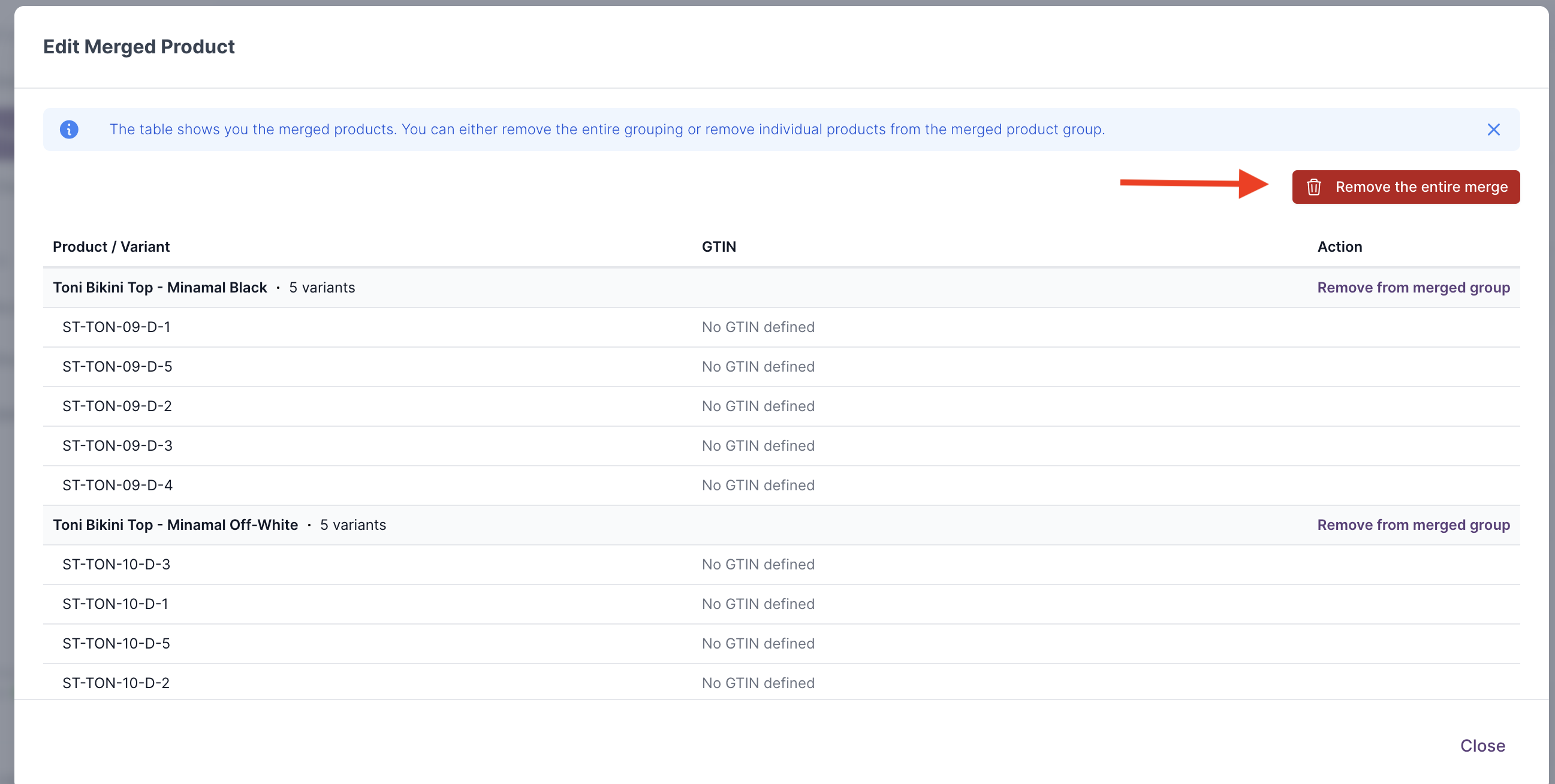
Task: Select variant ST-TON-10-D-5
Action: click(x=116, y=643)
